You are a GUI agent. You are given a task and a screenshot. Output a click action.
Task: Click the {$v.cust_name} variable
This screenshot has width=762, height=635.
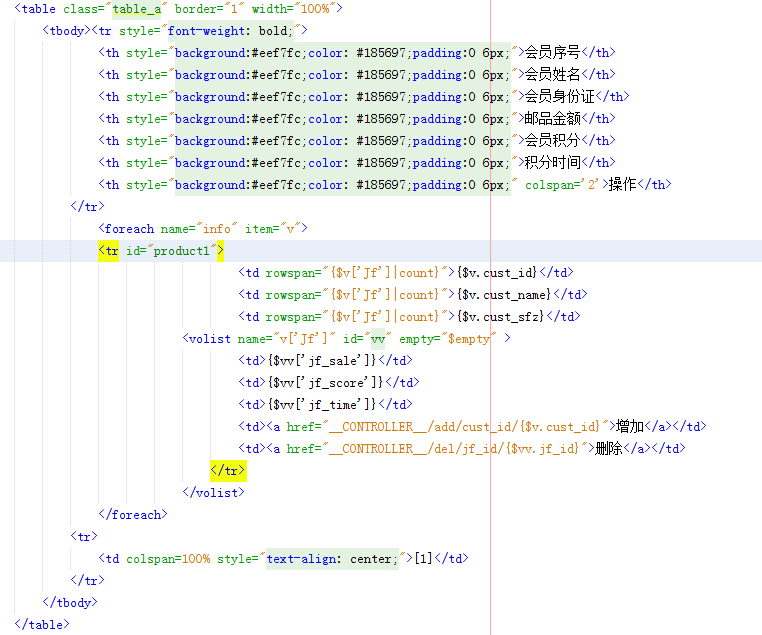504,295
